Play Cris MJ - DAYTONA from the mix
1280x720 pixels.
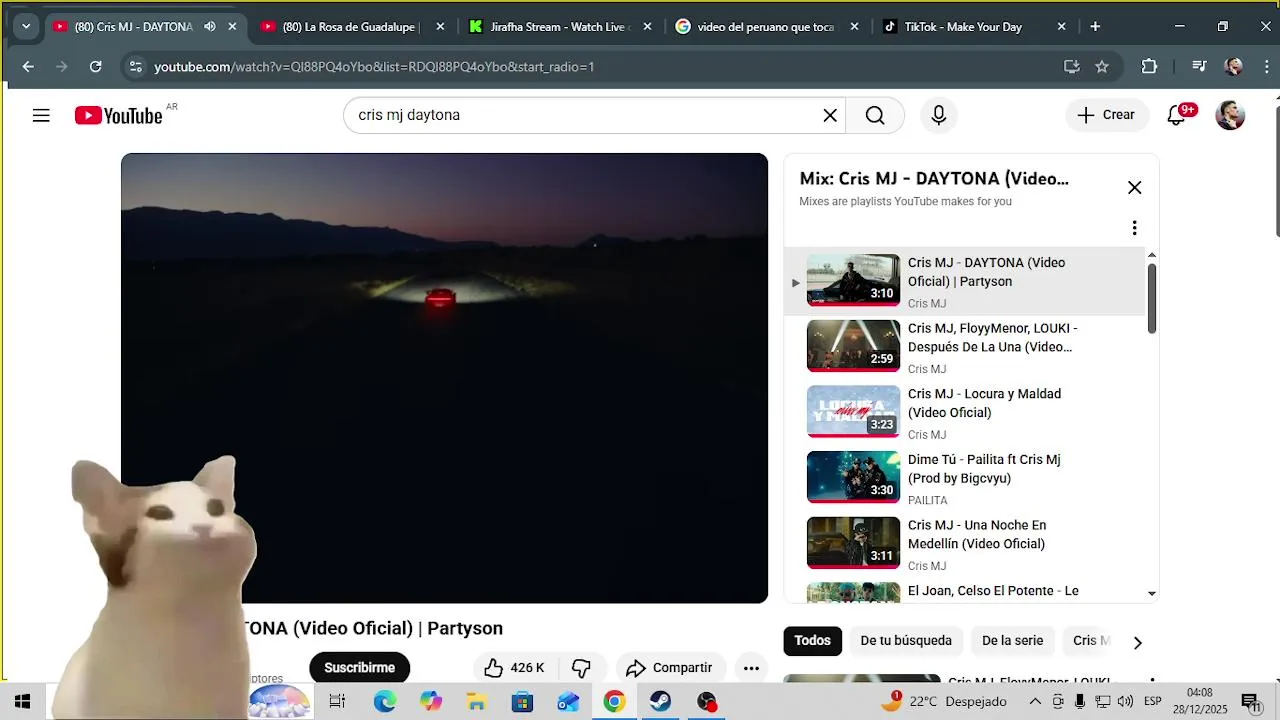click(965, 281)
